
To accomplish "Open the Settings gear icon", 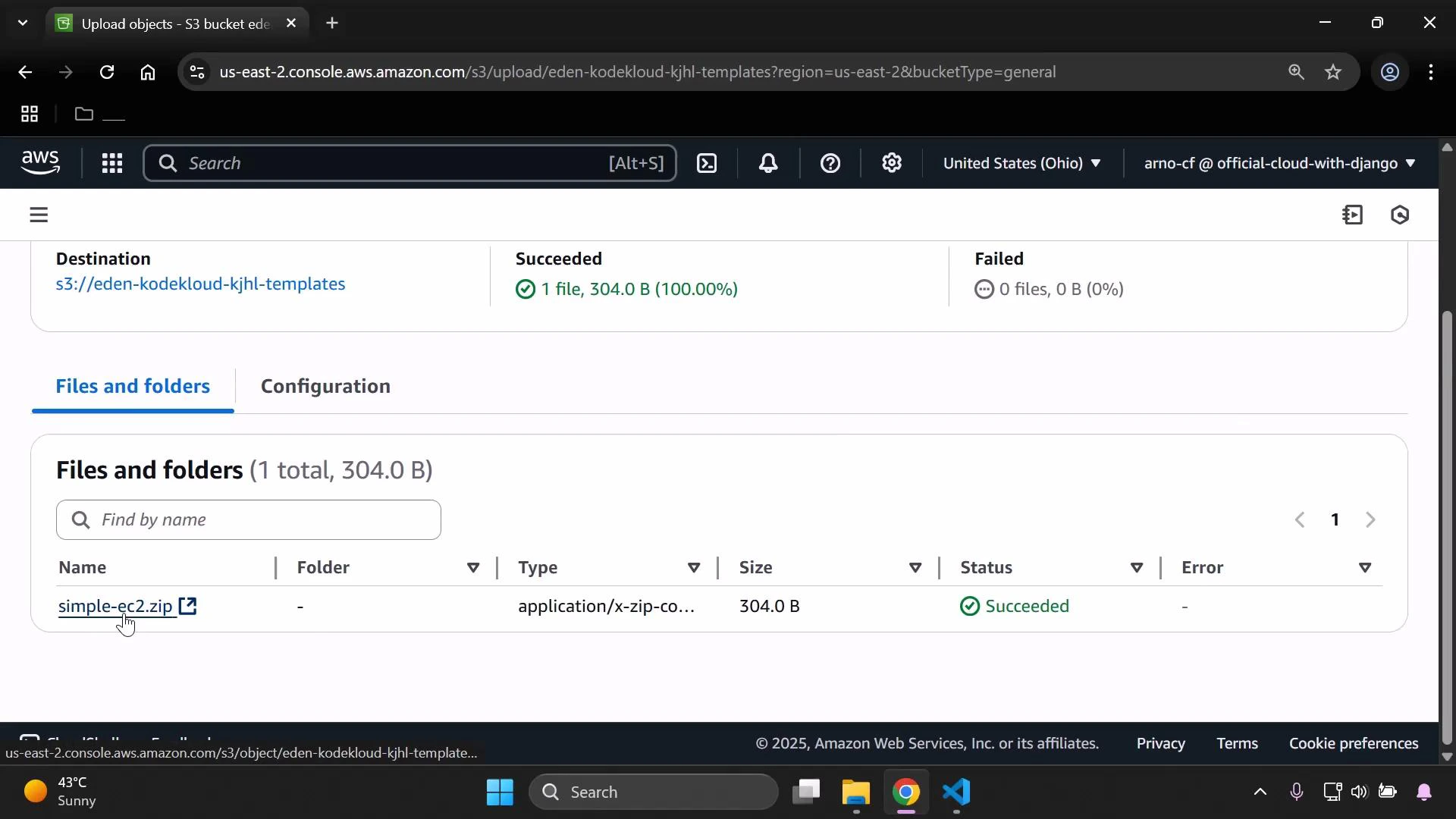I will tap(892, 163).
